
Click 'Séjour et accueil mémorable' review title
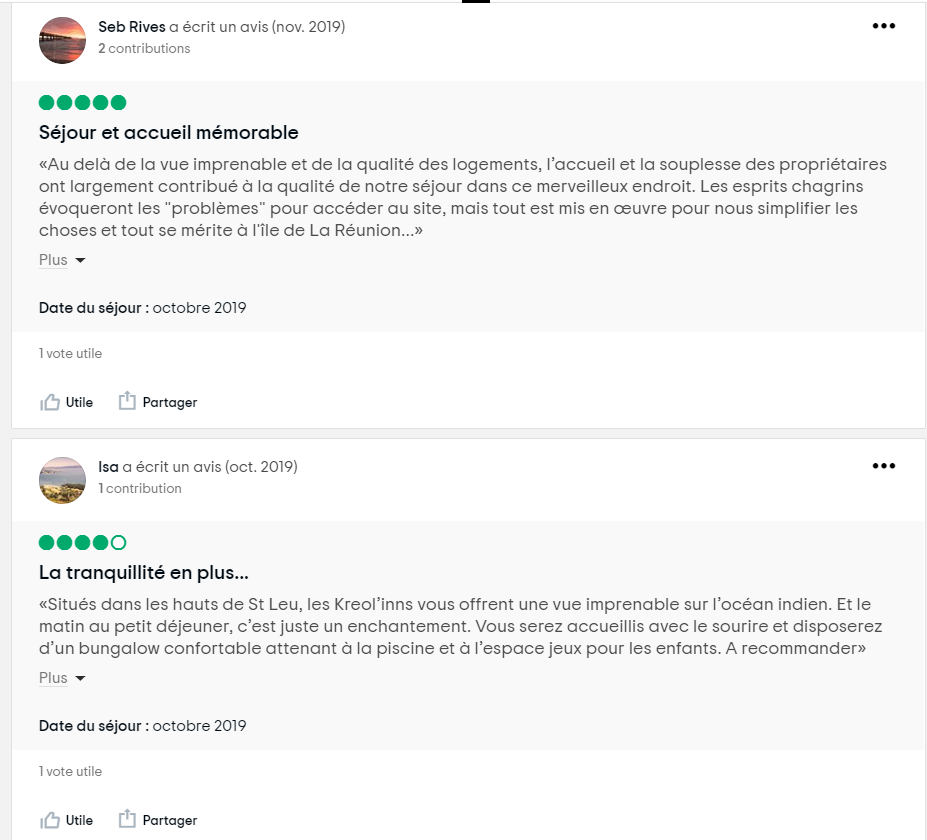[x=168, y=133]
